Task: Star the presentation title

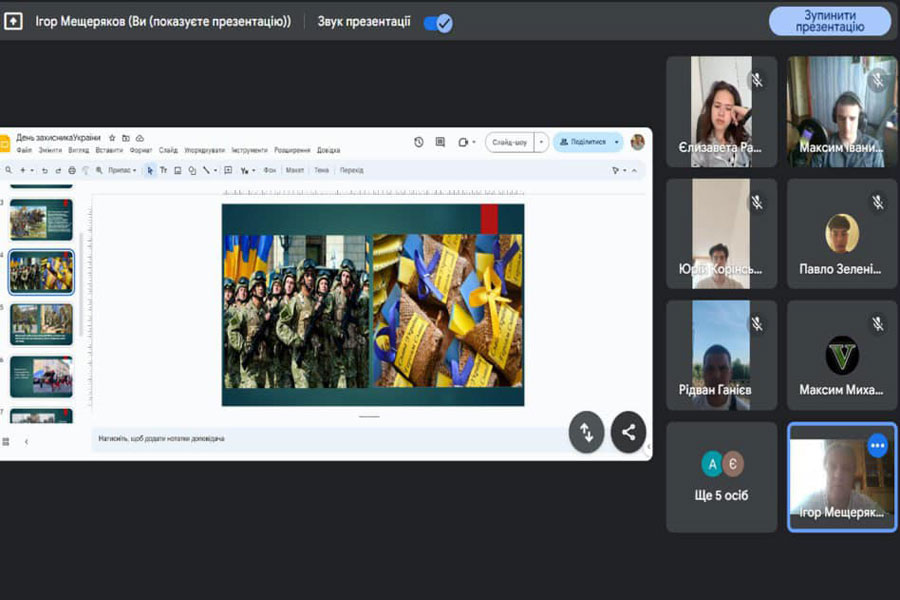Action: pos(112,137)
